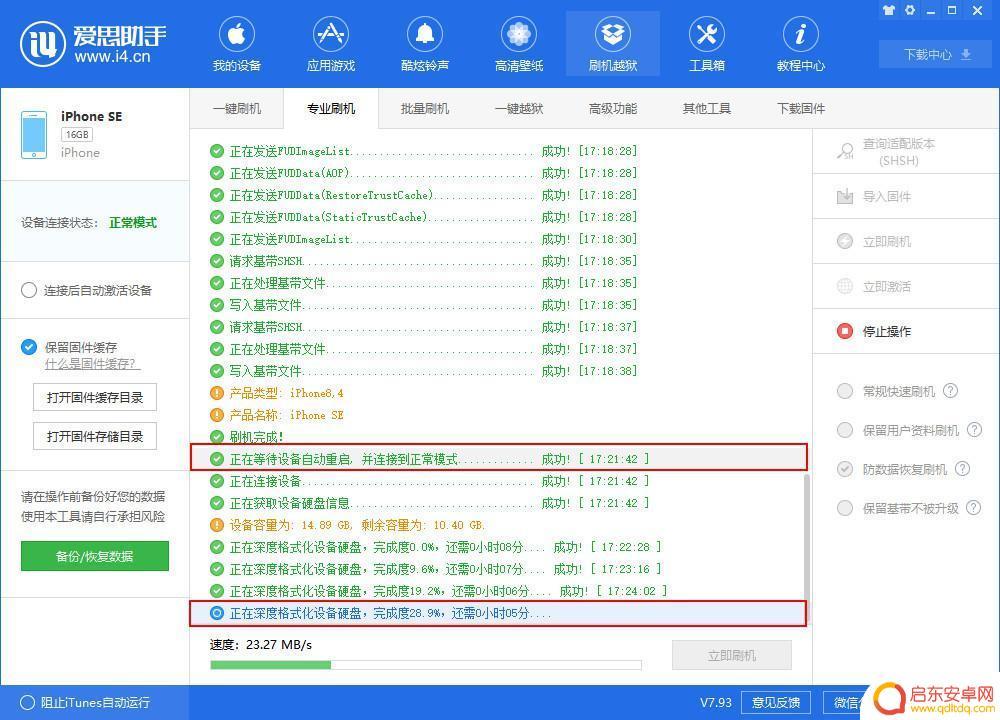The height and width of the screenshot is (720, 1000).
Task: Select log row 设备容量为 14.89 GB
Action: pyautogui.click(x=499, y=525)
